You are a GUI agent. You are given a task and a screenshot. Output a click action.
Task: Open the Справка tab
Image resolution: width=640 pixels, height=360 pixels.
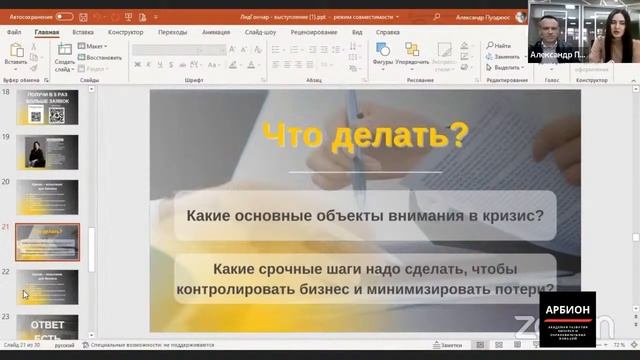coord(387,32)
